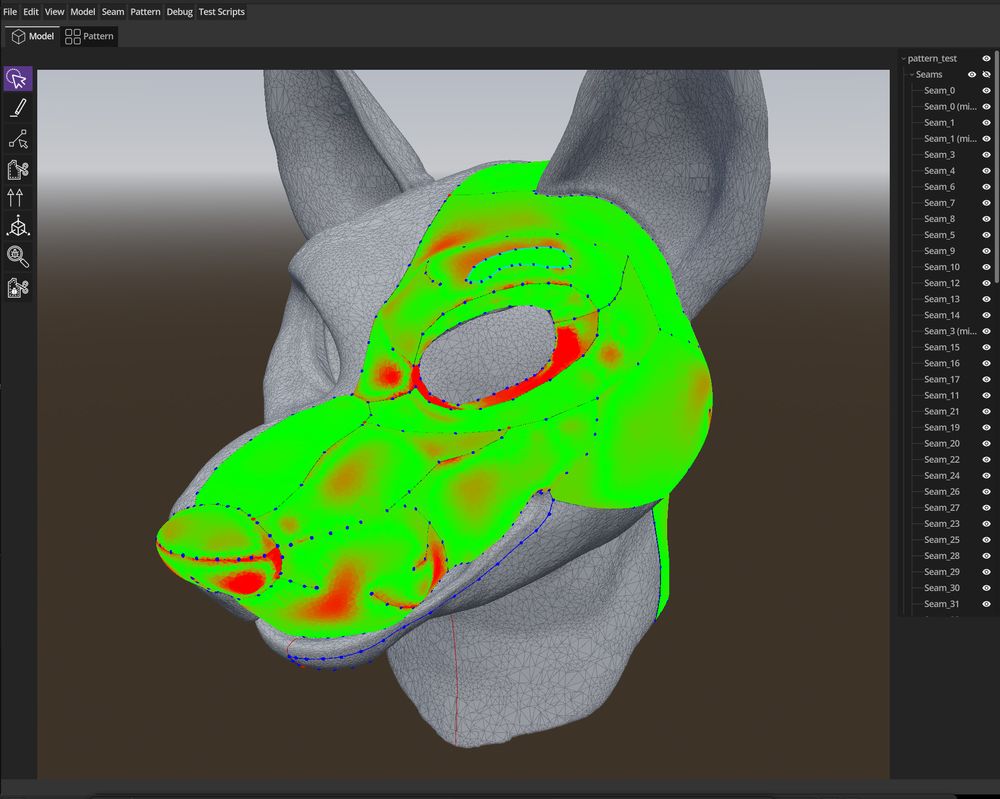Choose the node path edit tool
This screenshot has height=799, width=1000.
(x=18, y=138)
